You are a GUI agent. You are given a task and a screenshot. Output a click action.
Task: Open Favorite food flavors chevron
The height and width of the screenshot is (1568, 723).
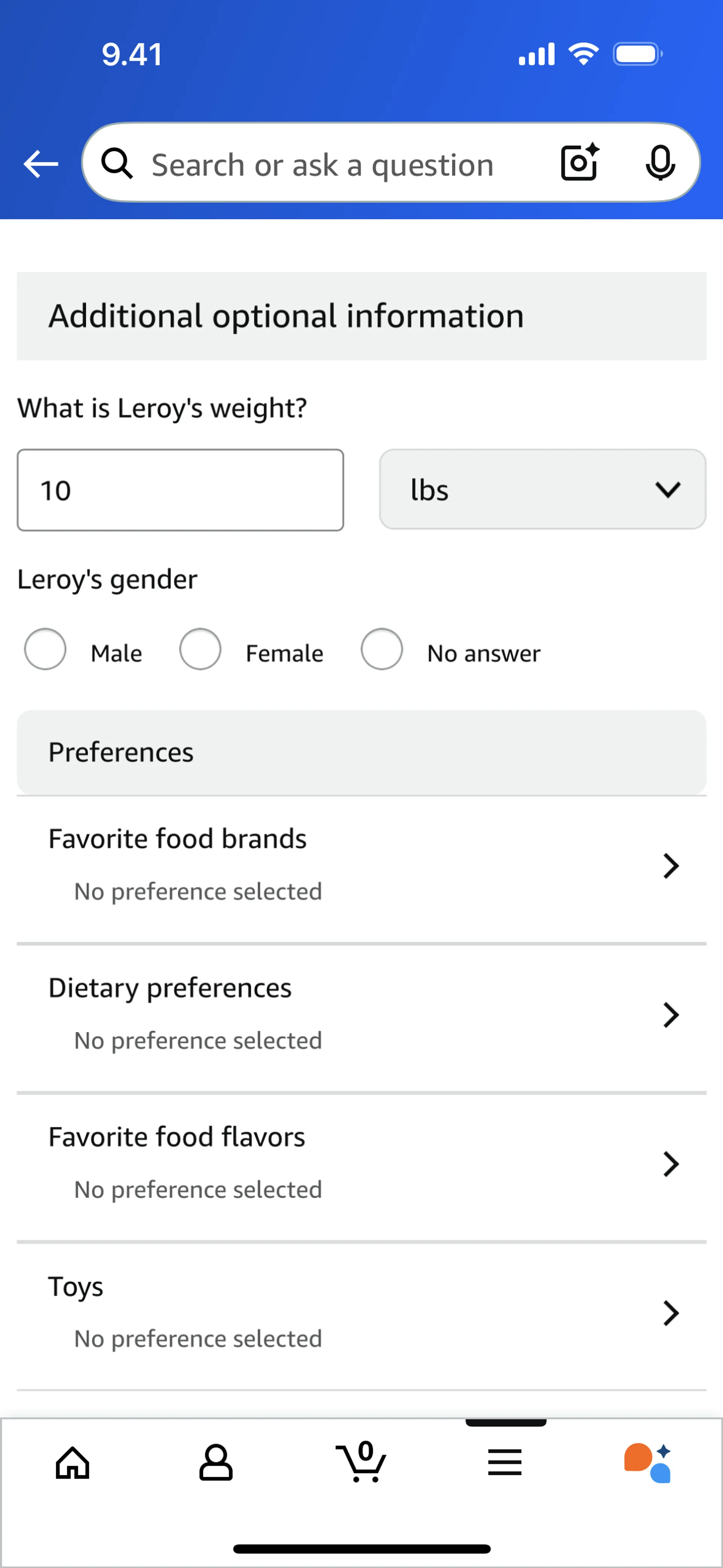click(x=671, y=1164)
